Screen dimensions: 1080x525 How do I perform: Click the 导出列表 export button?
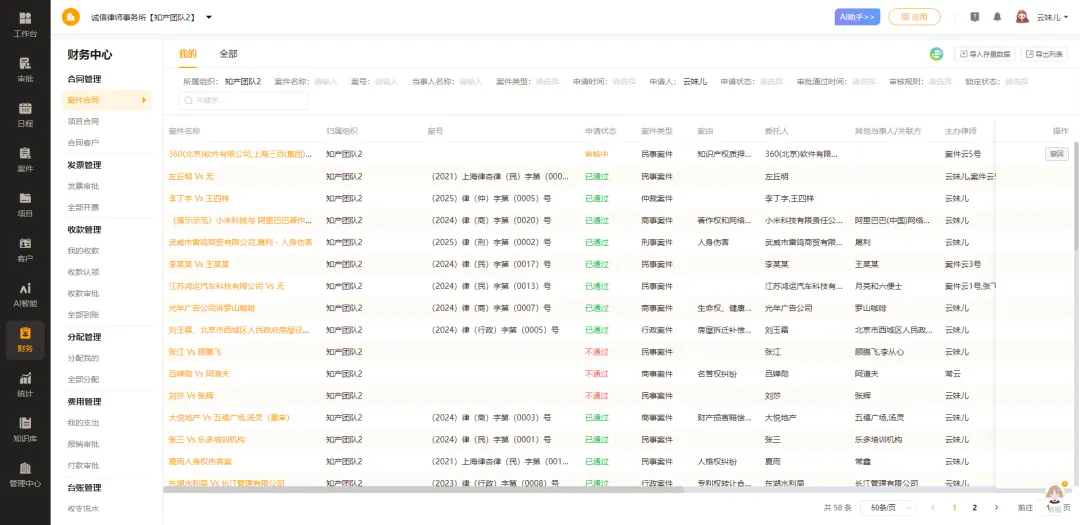coord(1044,54)
